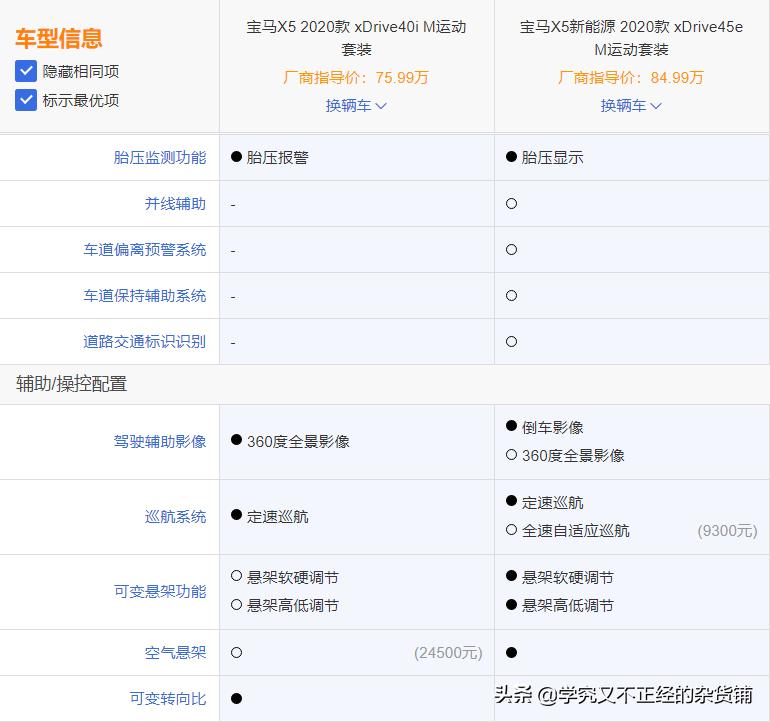Open the 并线辅助 feature link
This screenshot has height=722, width=770.
(175, 204)
